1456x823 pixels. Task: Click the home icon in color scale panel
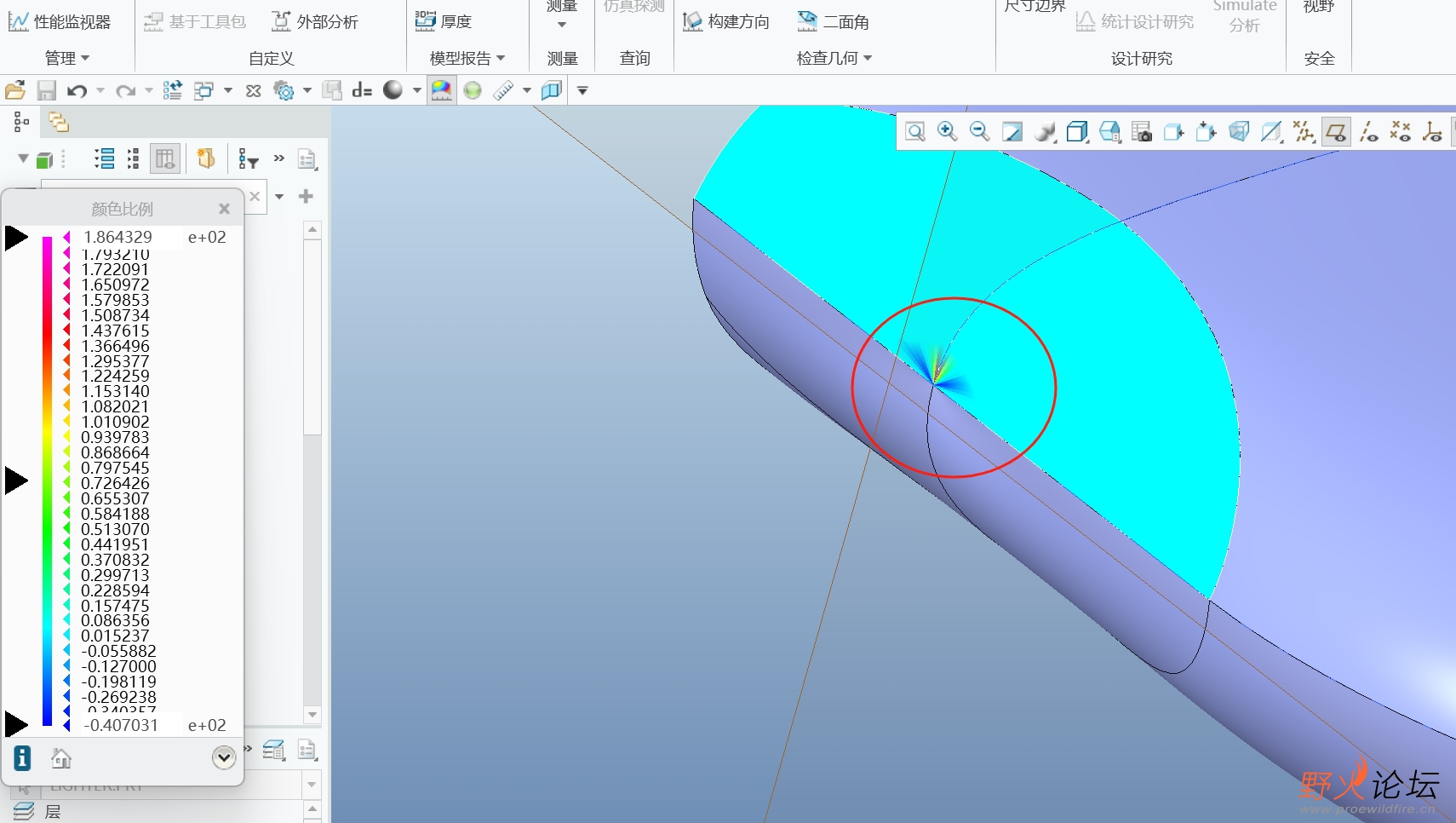(61, 757)
